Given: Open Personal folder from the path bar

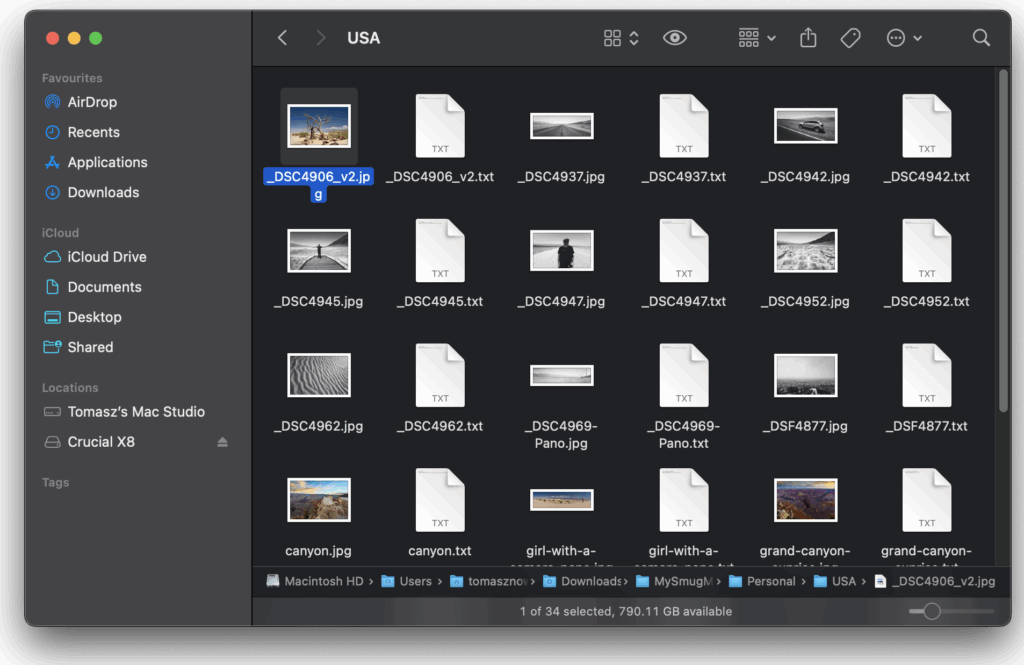Looking at the screenshot, I should click(772, 580).
